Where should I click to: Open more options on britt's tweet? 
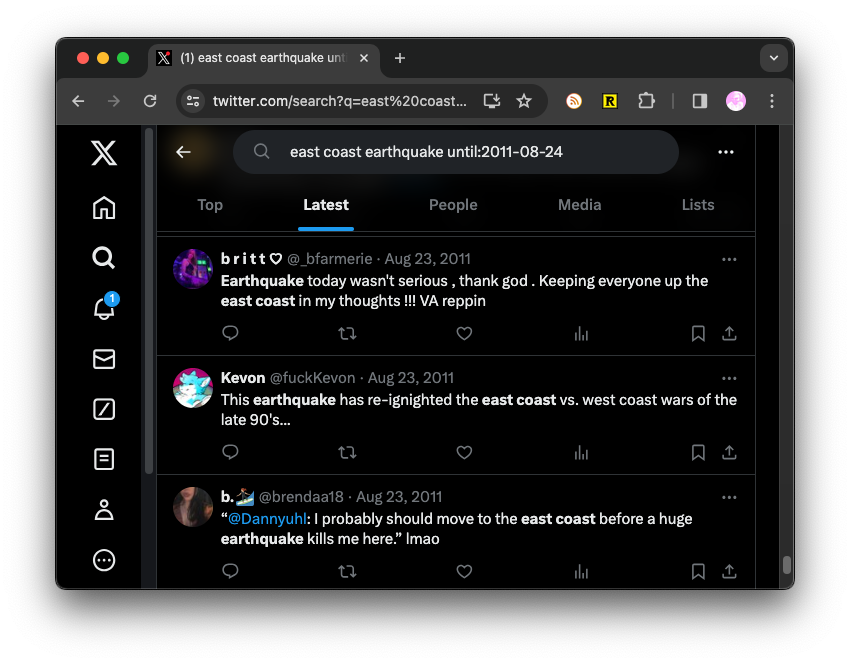pos(729,259)
